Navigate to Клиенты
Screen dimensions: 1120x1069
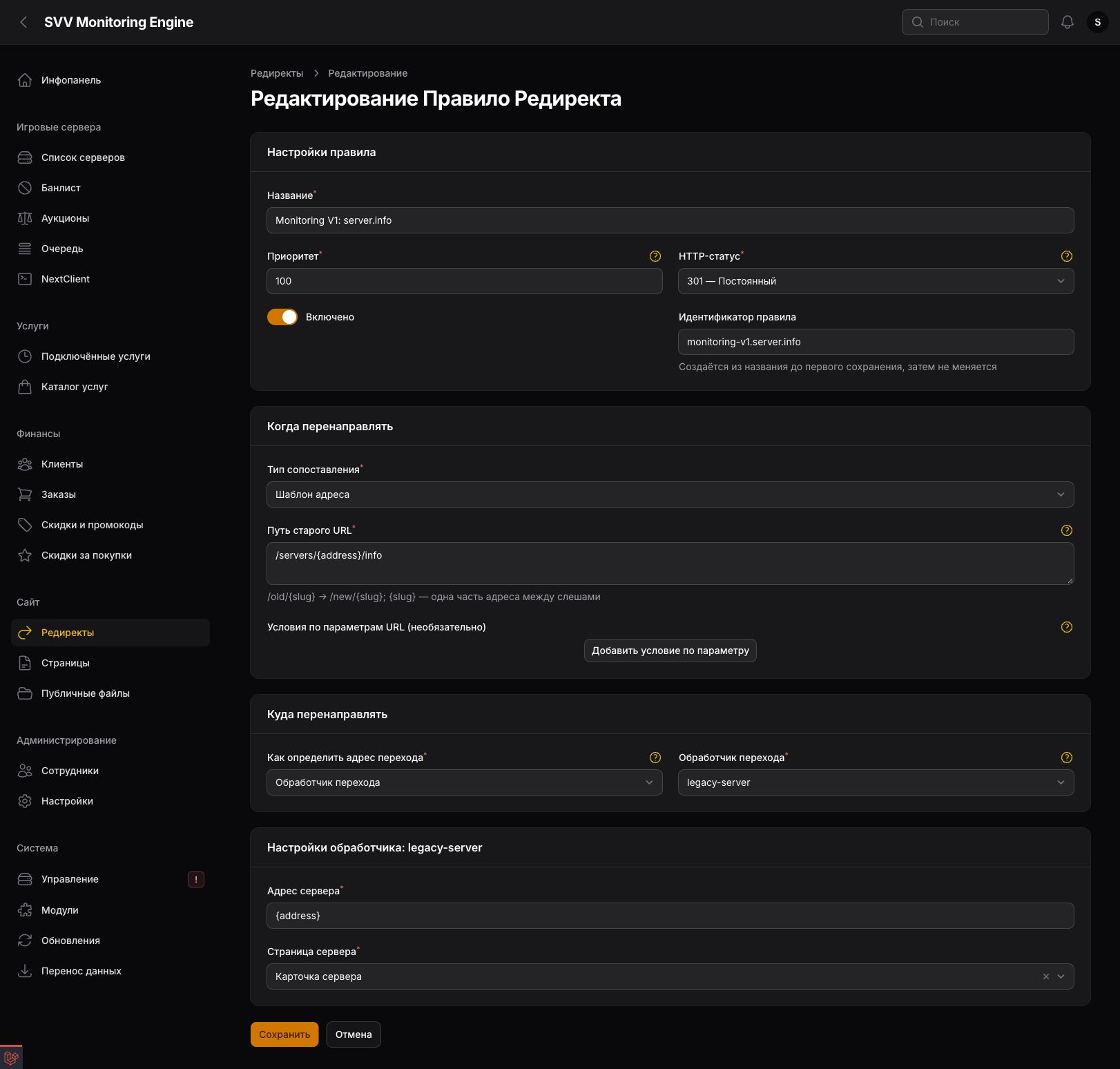[110, 464]
